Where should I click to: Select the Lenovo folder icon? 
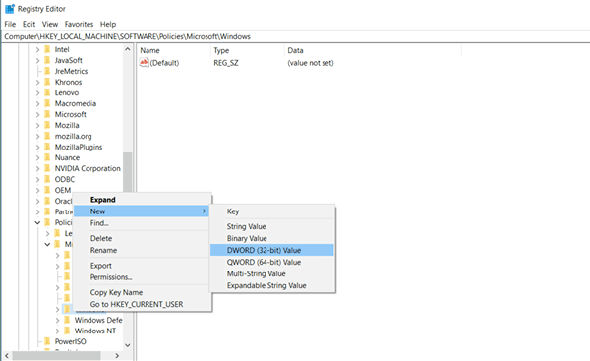tap(47, 93)
